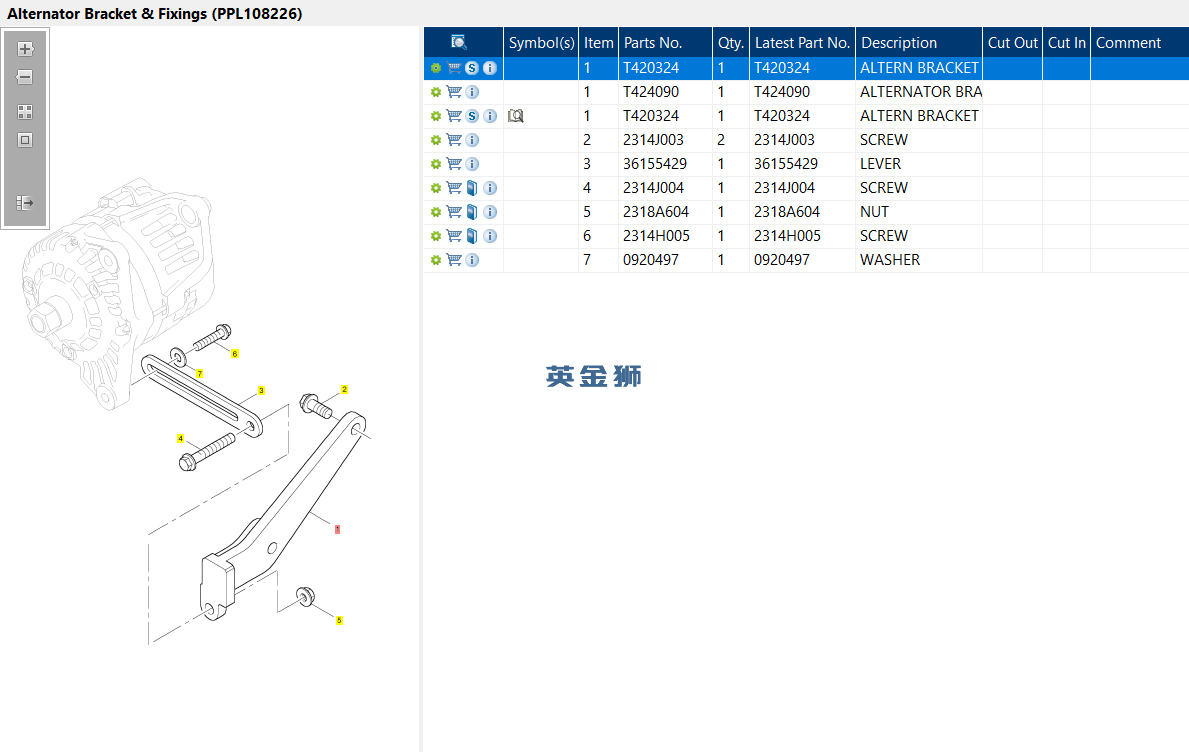Add screw 2314J004 to the cart
This screenshot has height=752, width=1189.
coord(454,188)
